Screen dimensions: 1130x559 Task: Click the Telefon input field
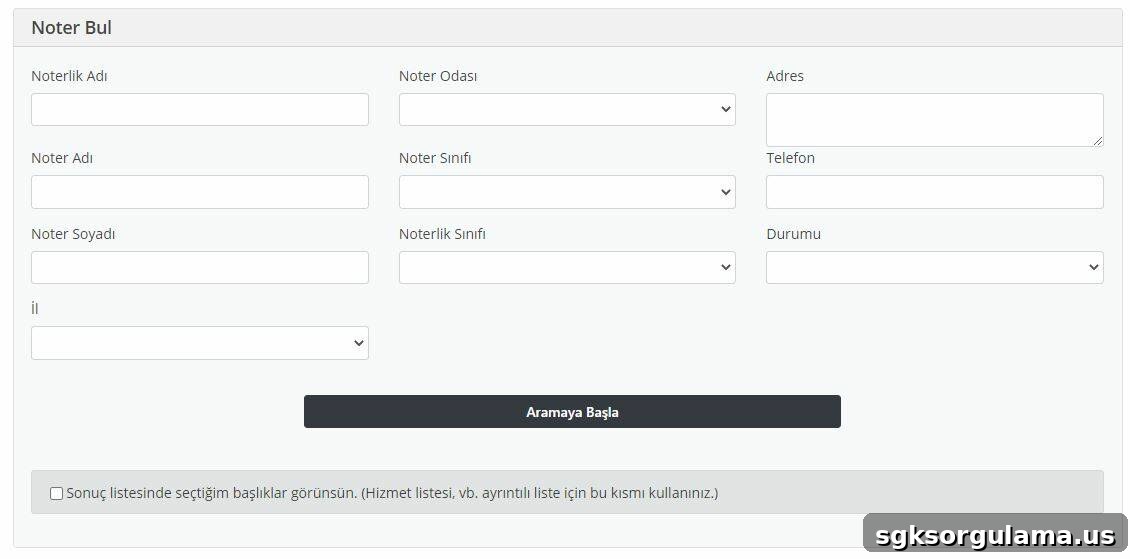(x=935, y=192)
